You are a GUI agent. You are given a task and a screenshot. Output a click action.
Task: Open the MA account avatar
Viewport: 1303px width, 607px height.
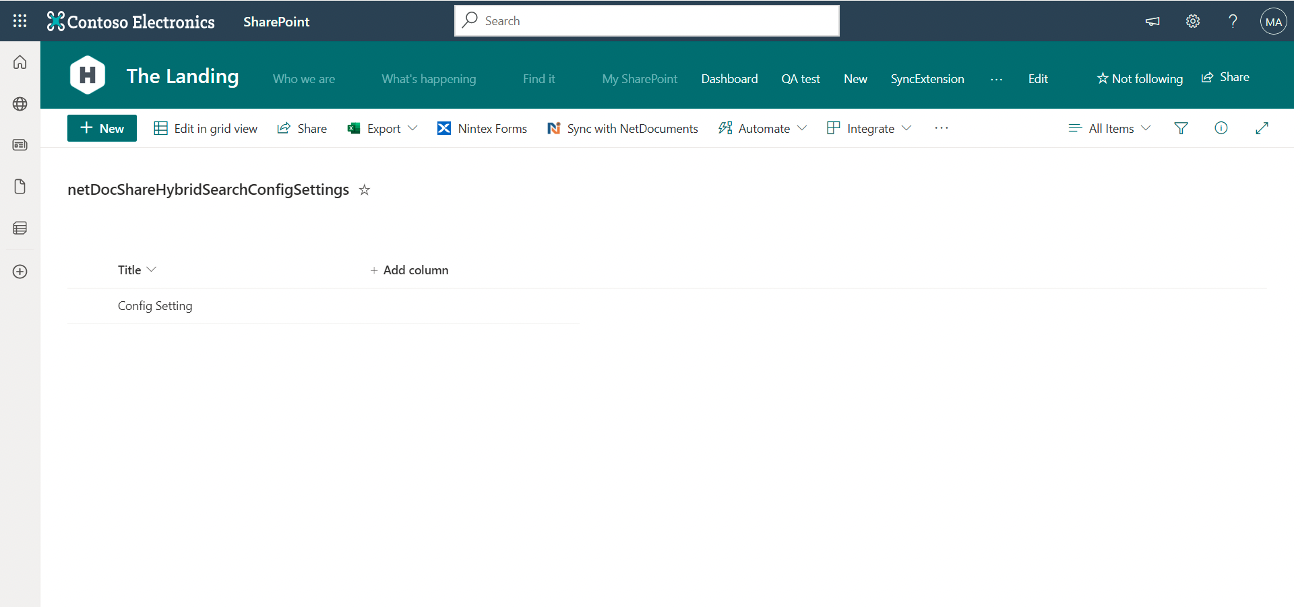[1273, 21]
